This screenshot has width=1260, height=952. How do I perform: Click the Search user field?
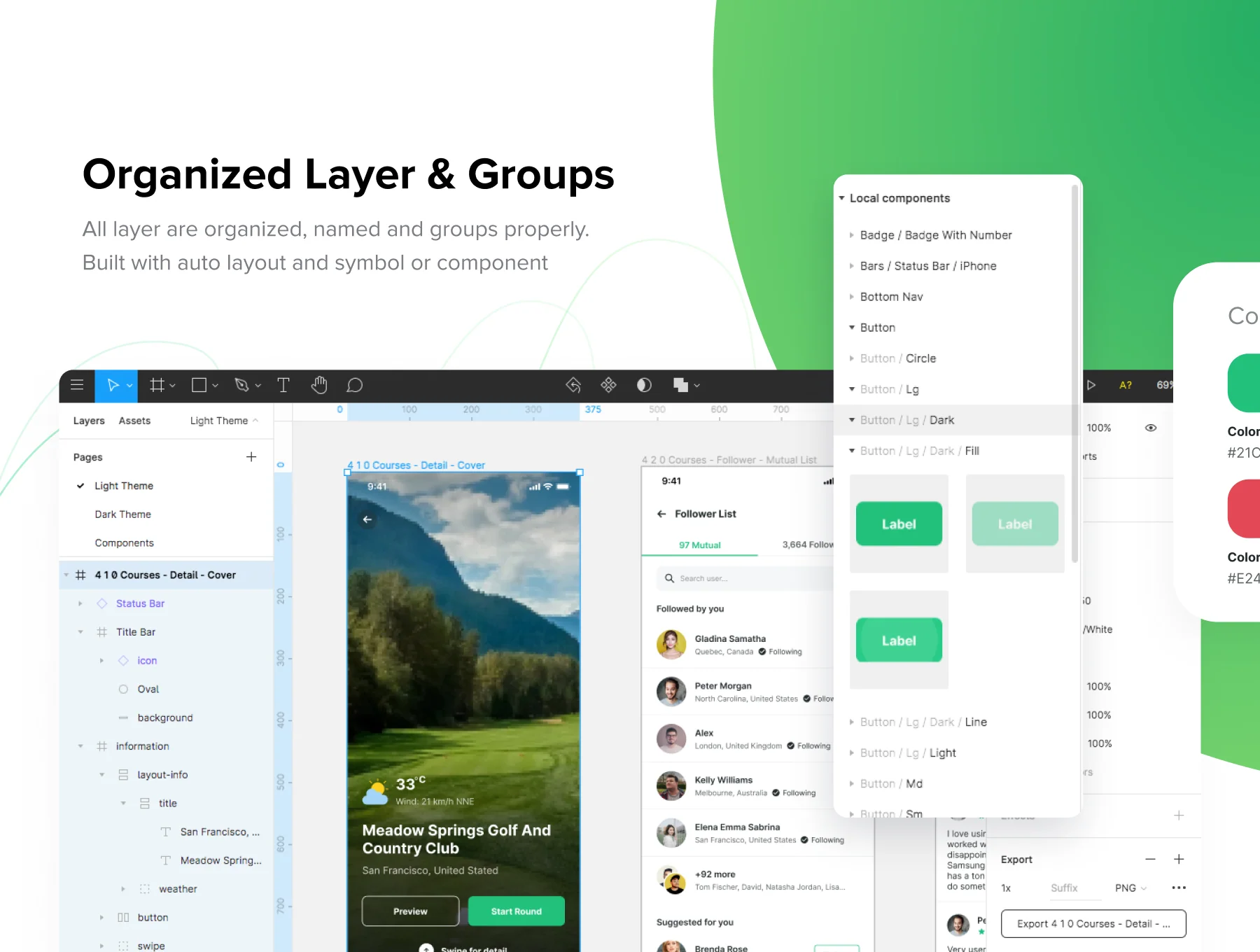point(745,578)
